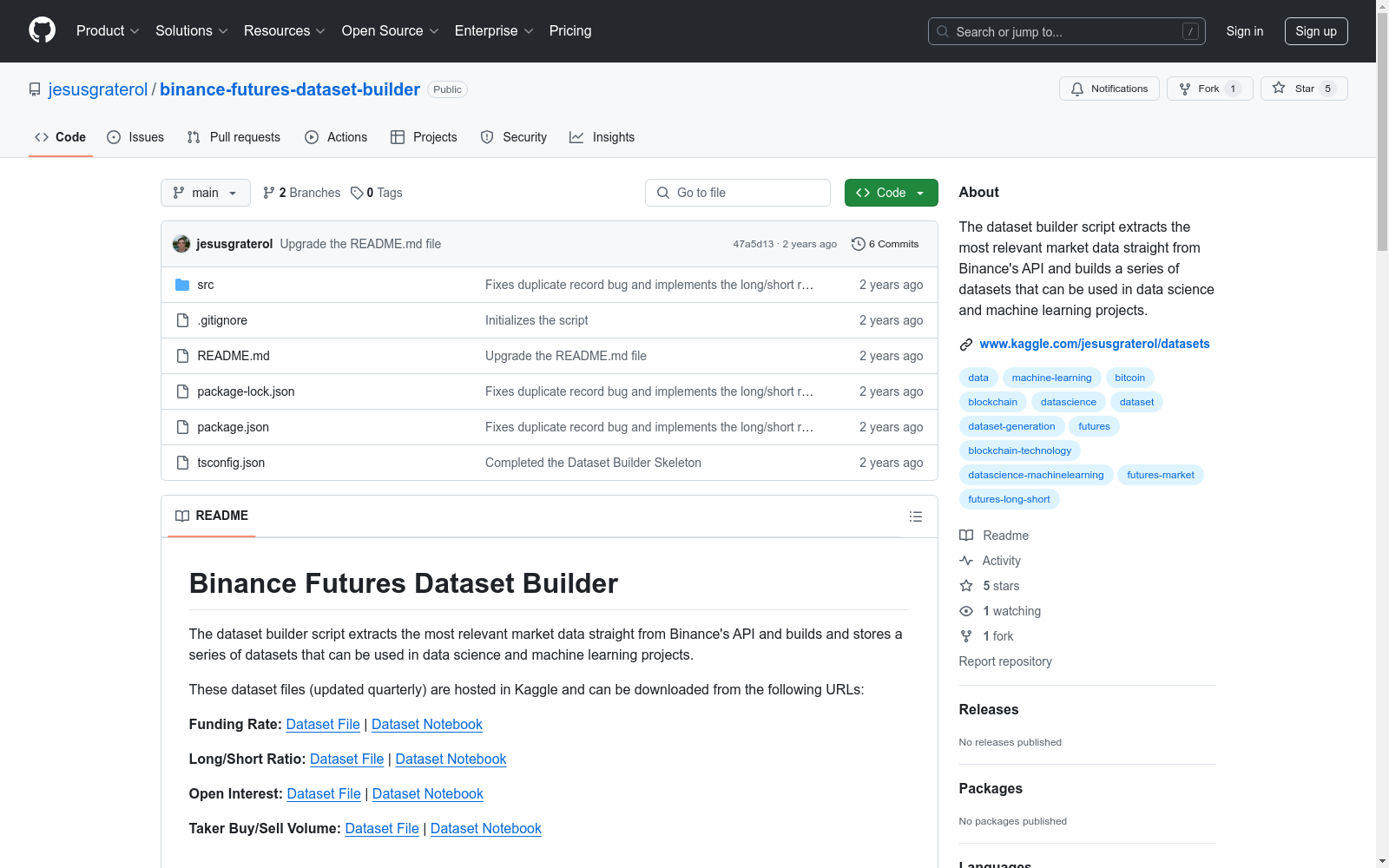Click the fork icon in Fork button
1389x868 pixels.
pyautogui.click(x=1185, y=89)
